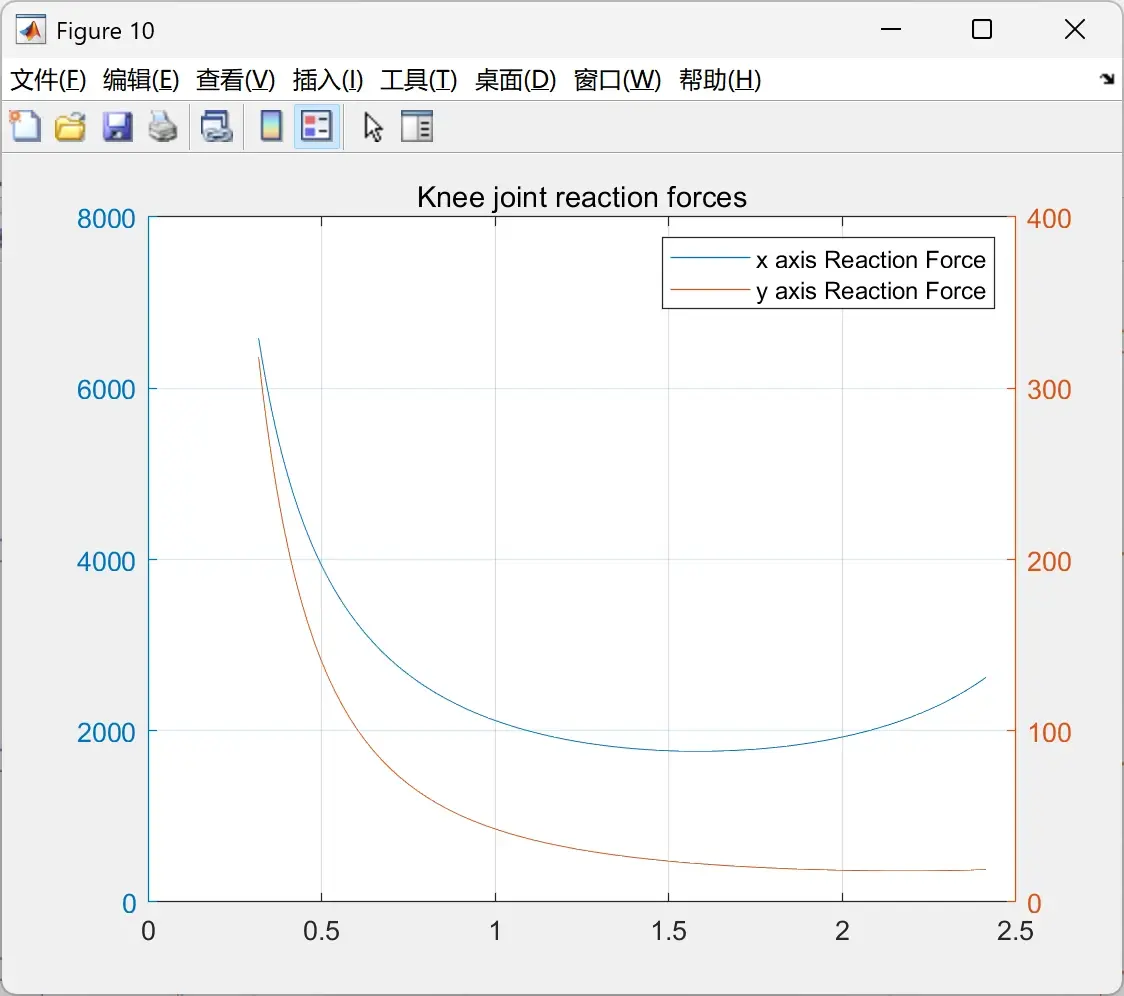
Task: Toggle the Insert Colorbar tool
Action: [x=271, y=127]
